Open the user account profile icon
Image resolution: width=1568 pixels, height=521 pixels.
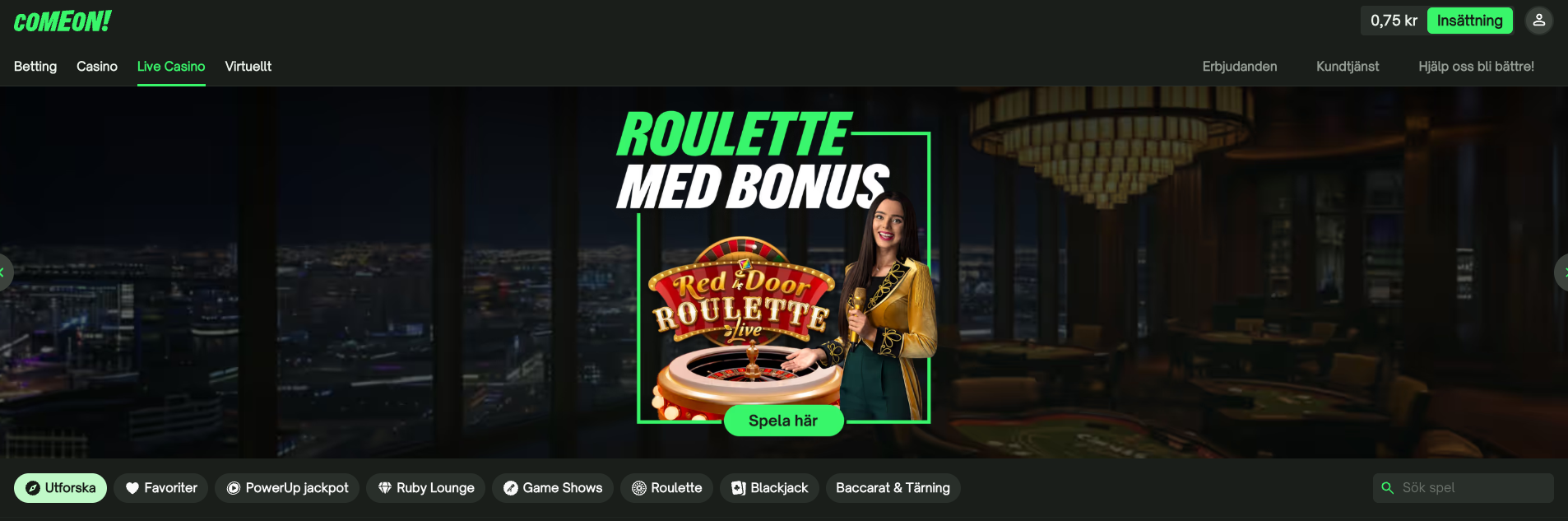[x=1538, y=21]
